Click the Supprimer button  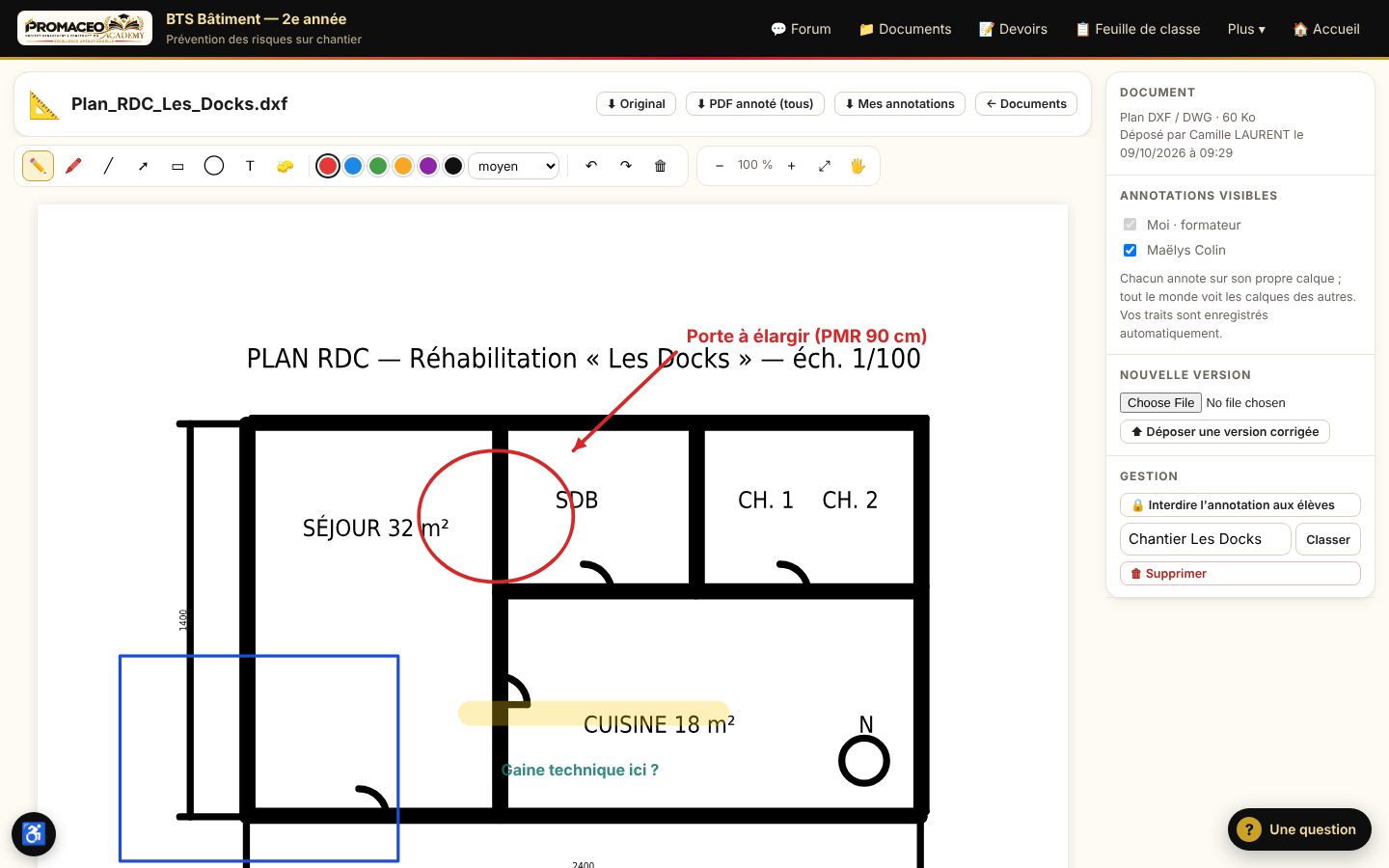[1240, 574]
